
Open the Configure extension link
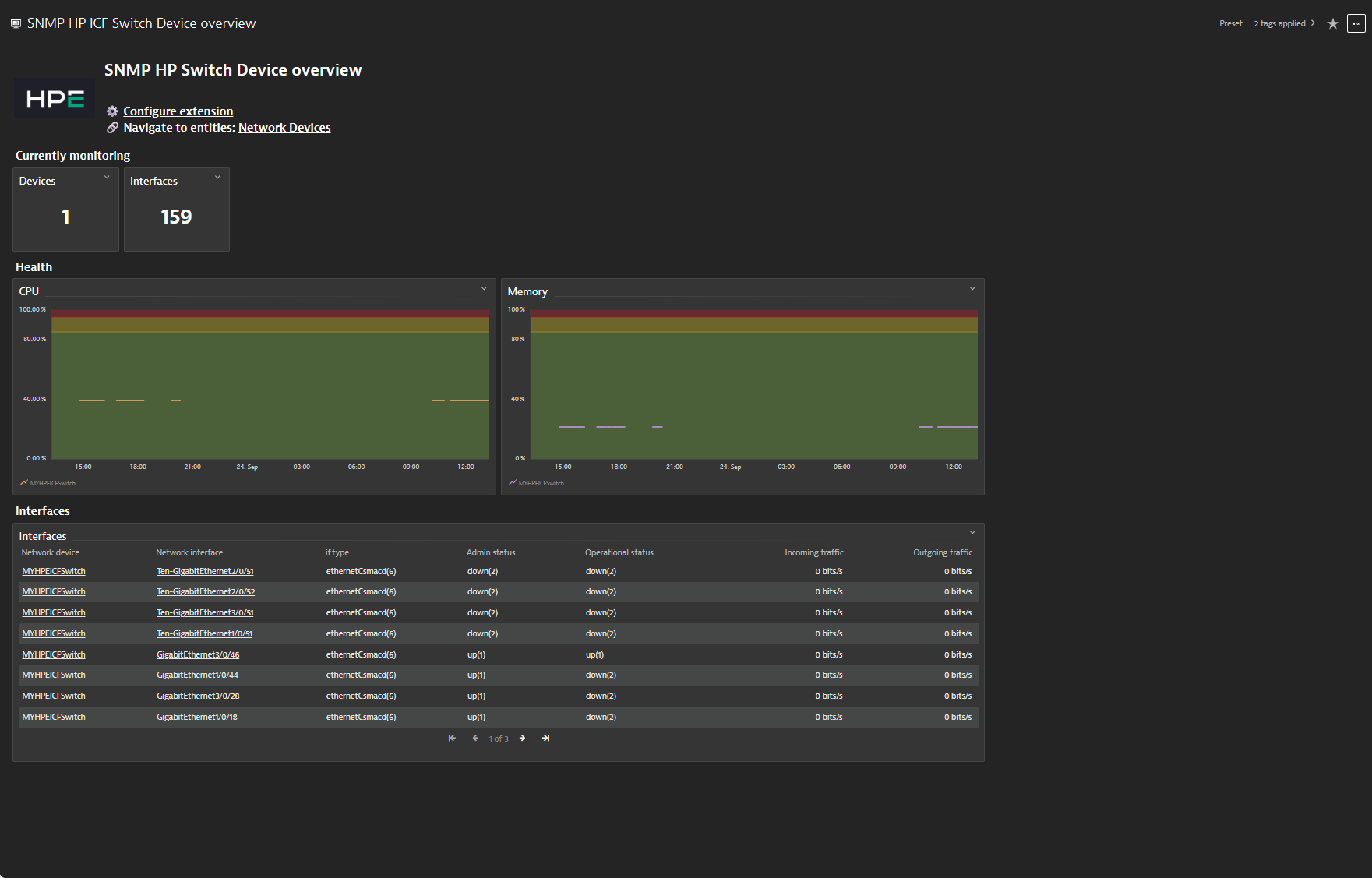coord(178,111)
